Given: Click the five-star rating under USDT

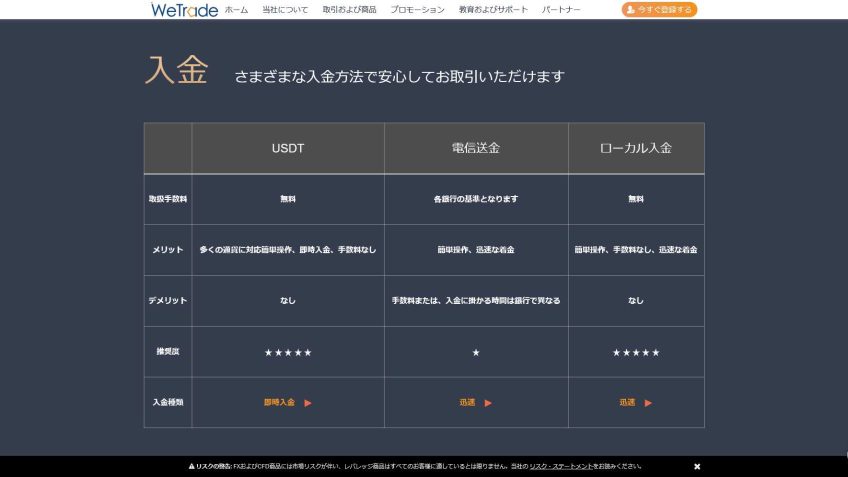Looking at the screenshot, I should (x=288, y=352).
